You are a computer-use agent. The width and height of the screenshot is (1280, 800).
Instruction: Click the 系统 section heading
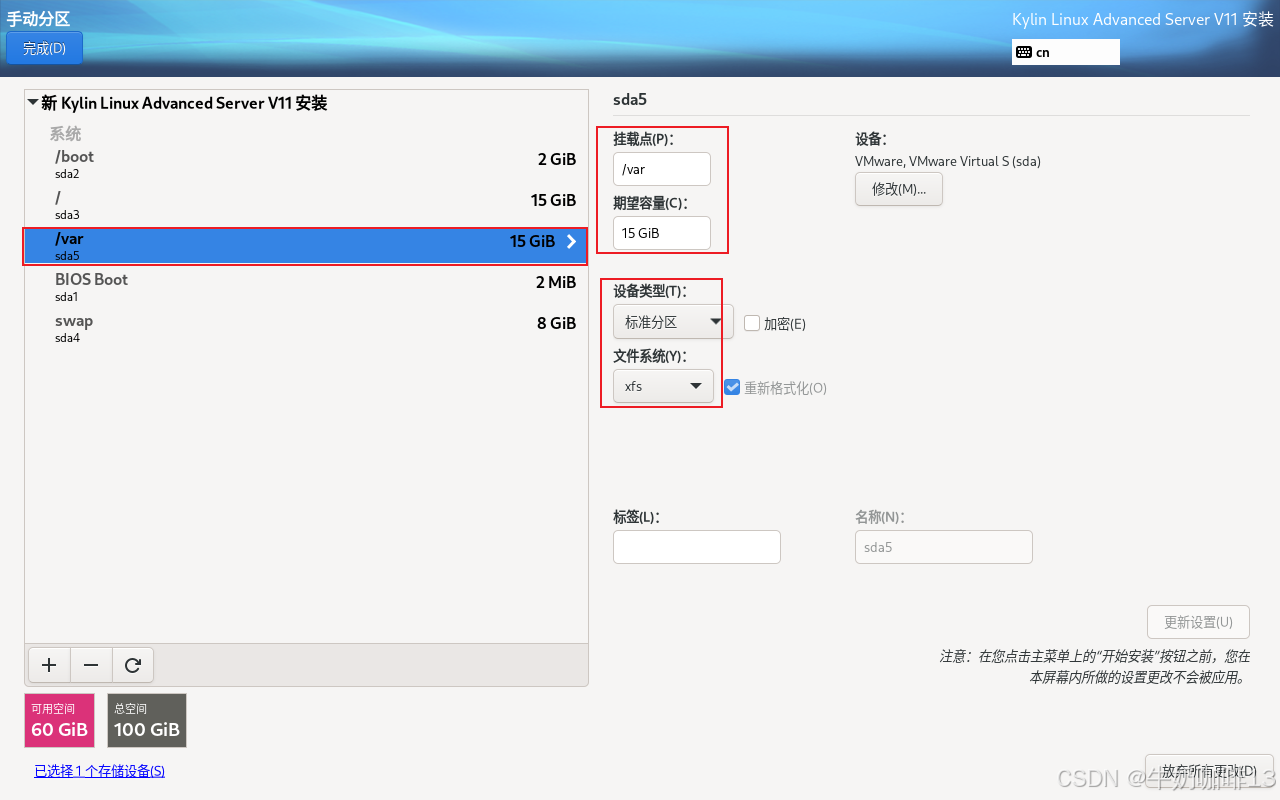[66, 134]
